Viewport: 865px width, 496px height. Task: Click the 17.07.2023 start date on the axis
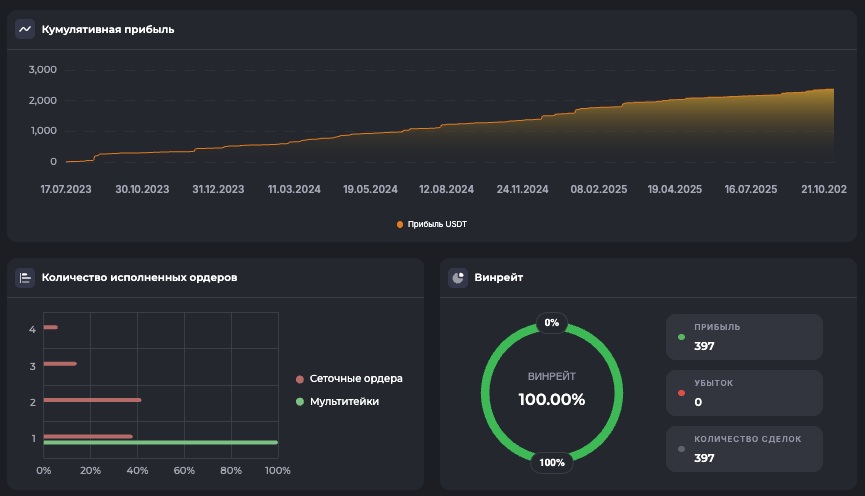[x=66, y=188]
